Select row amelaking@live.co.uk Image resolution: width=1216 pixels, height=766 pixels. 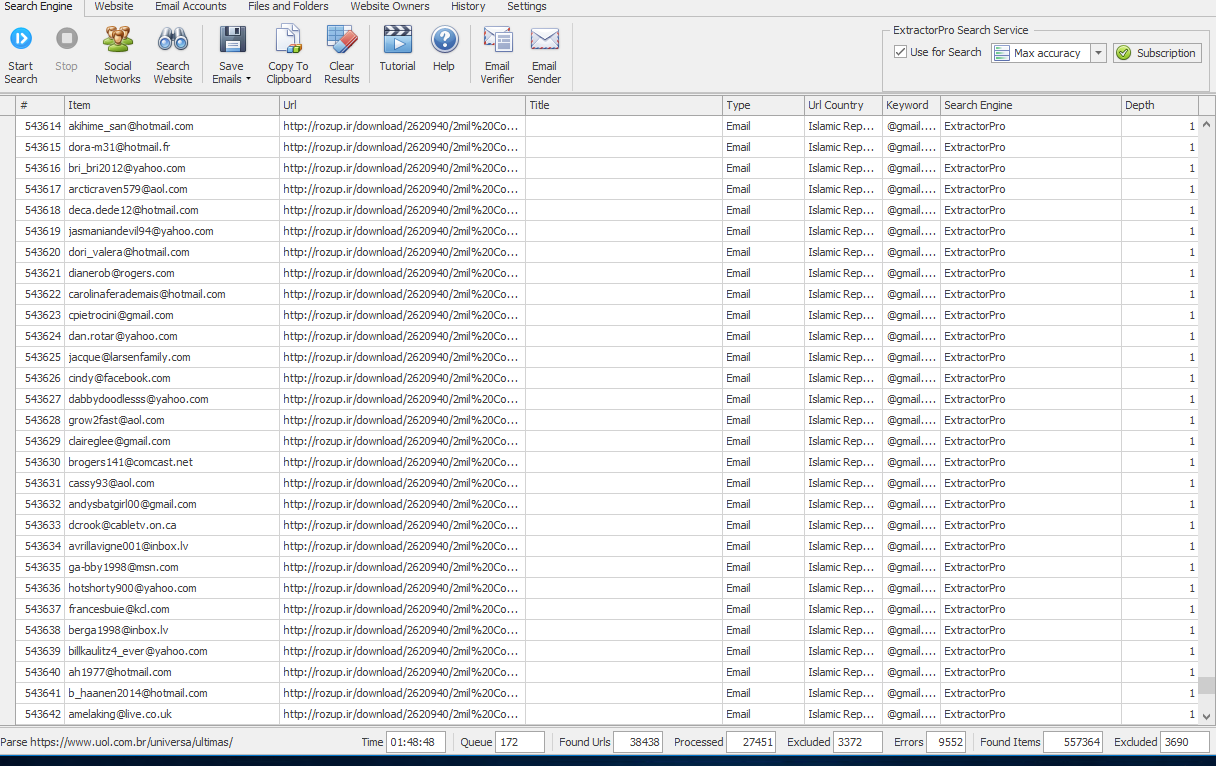608,714
